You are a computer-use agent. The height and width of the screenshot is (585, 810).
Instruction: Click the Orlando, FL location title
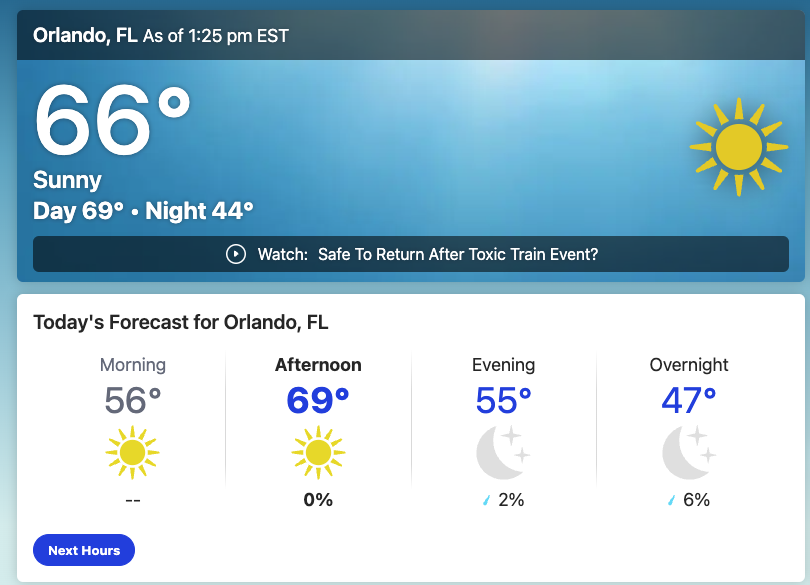pyautogui.click(x=85, y=36)
